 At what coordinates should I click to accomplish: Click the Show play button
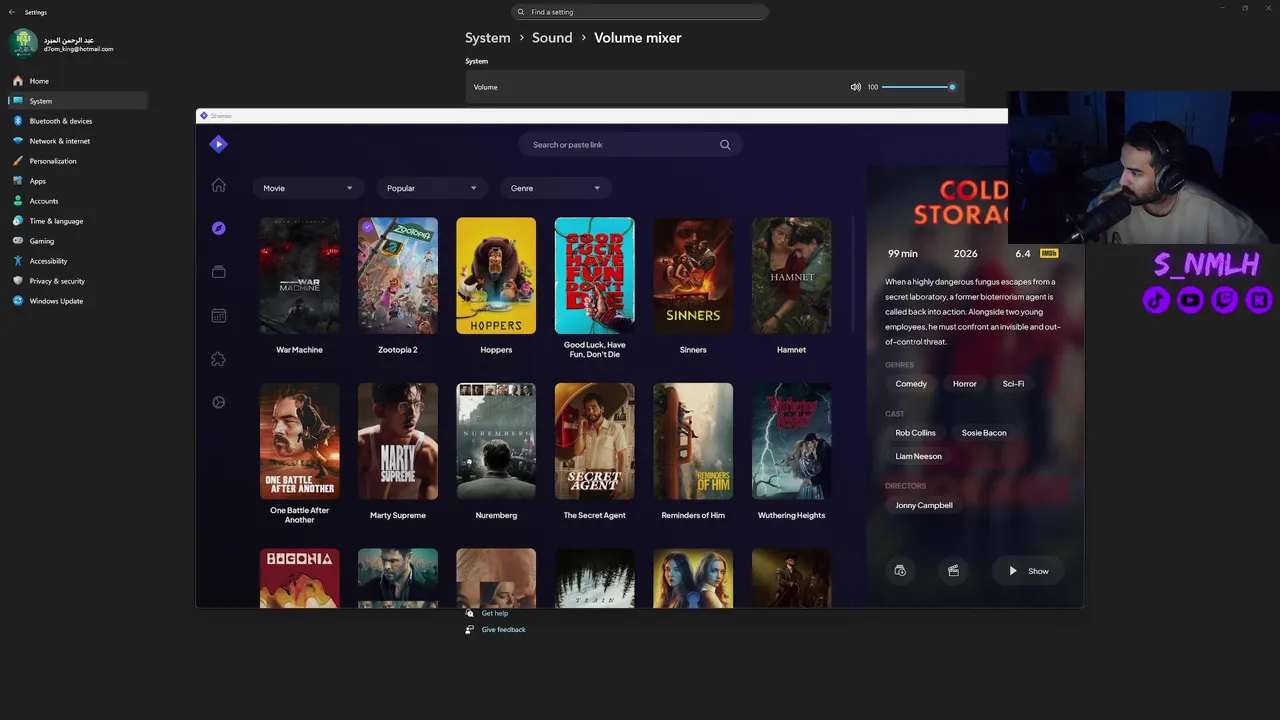[x=1028, y=571]
